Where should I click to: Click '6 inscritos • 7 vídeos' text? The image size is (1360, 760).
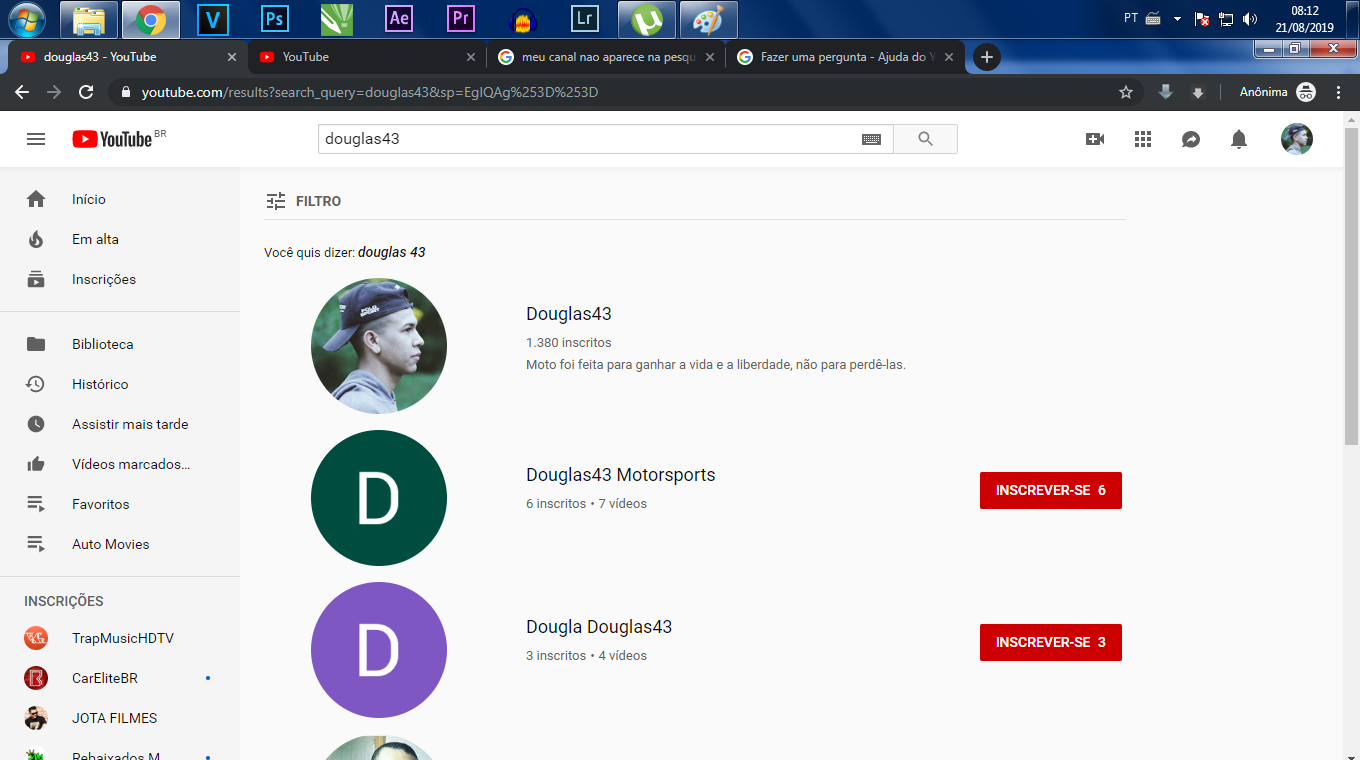point(586,504)
